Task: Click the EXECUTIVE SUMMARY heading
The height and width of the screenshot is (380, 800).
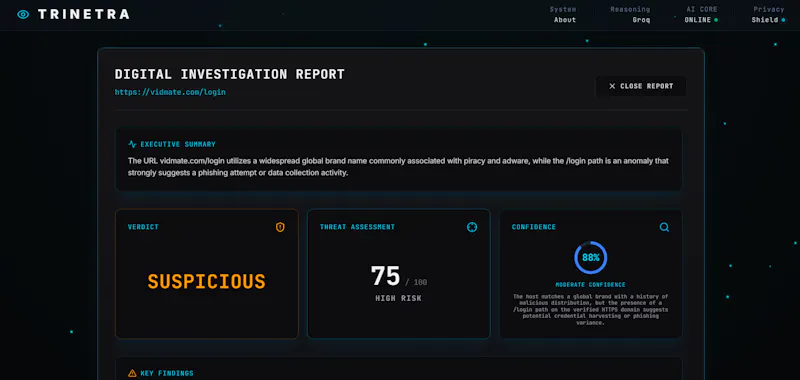Action: point(178,144)
